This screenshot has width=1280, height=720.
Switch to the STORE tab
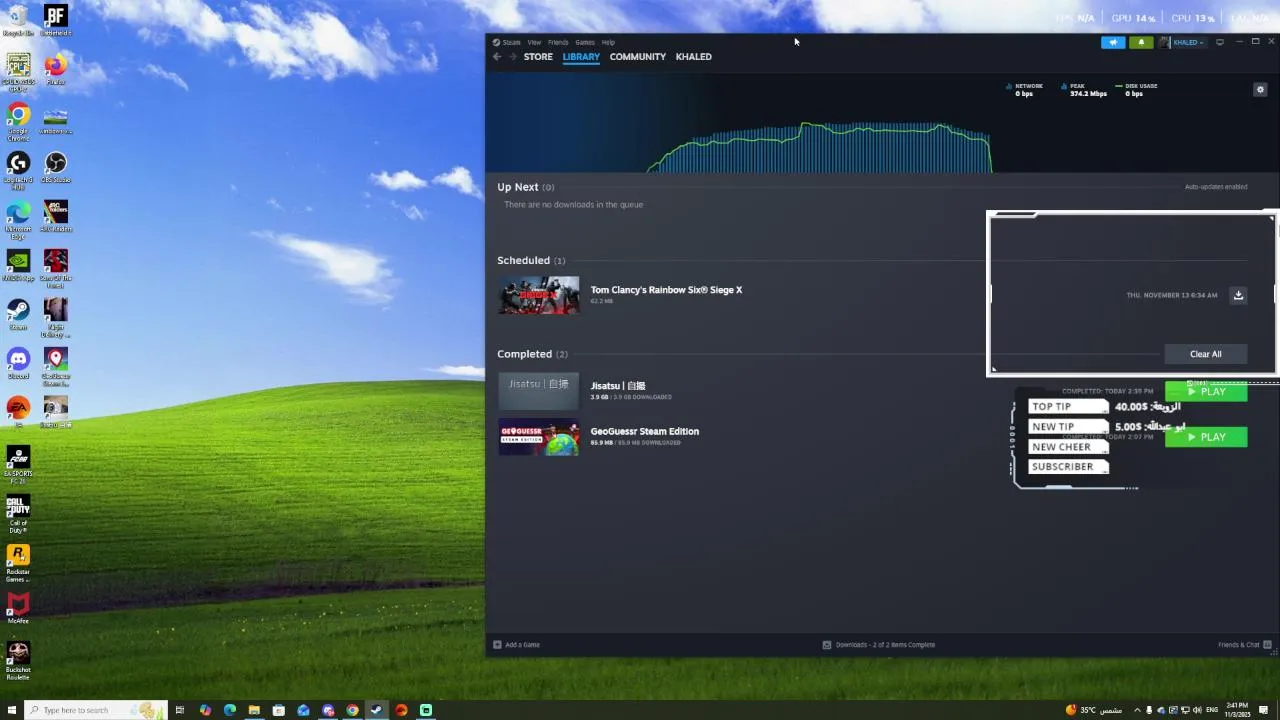click(538, 57)
